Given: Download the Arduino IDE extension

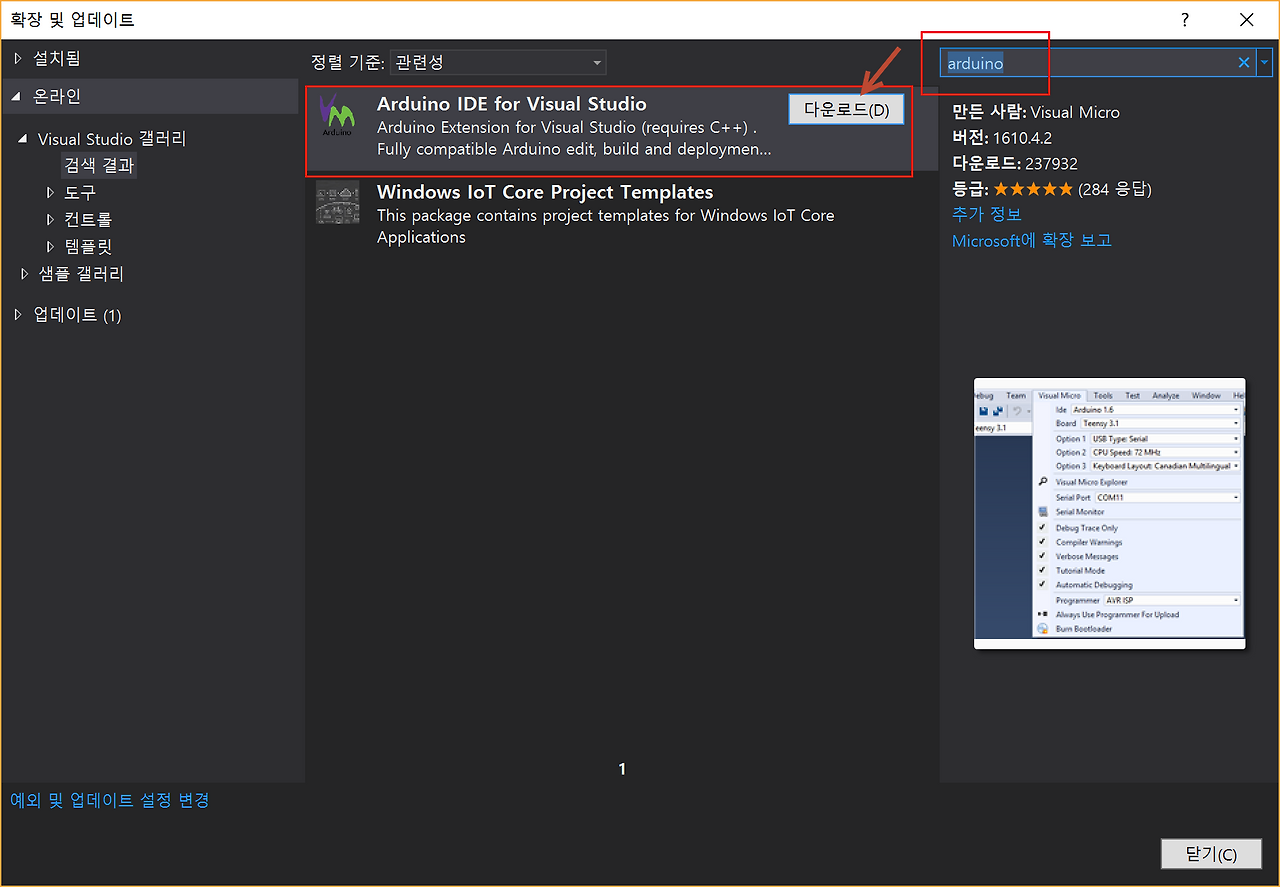Looking at the screenshot, I should [846, 110].
